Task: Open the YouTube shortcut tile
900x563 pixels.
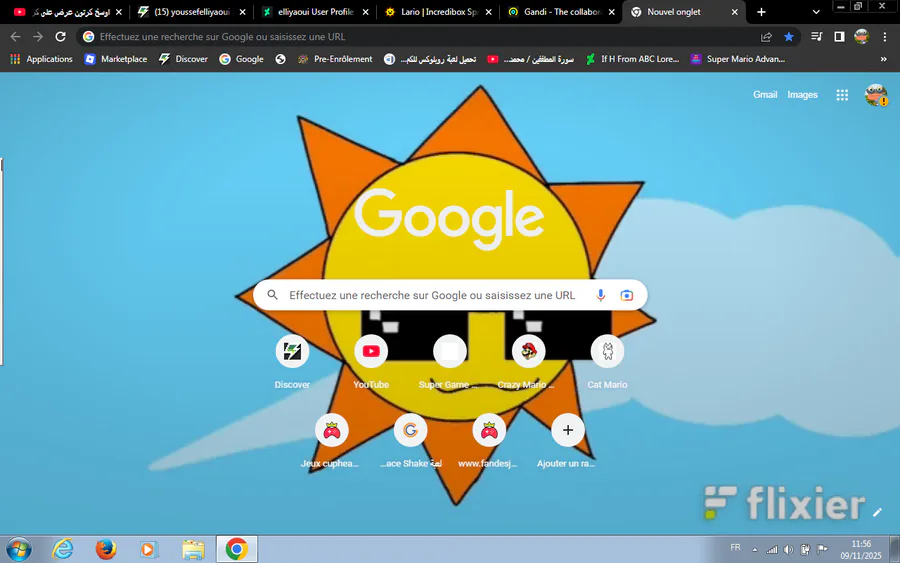Action: [x=371, y=362]
